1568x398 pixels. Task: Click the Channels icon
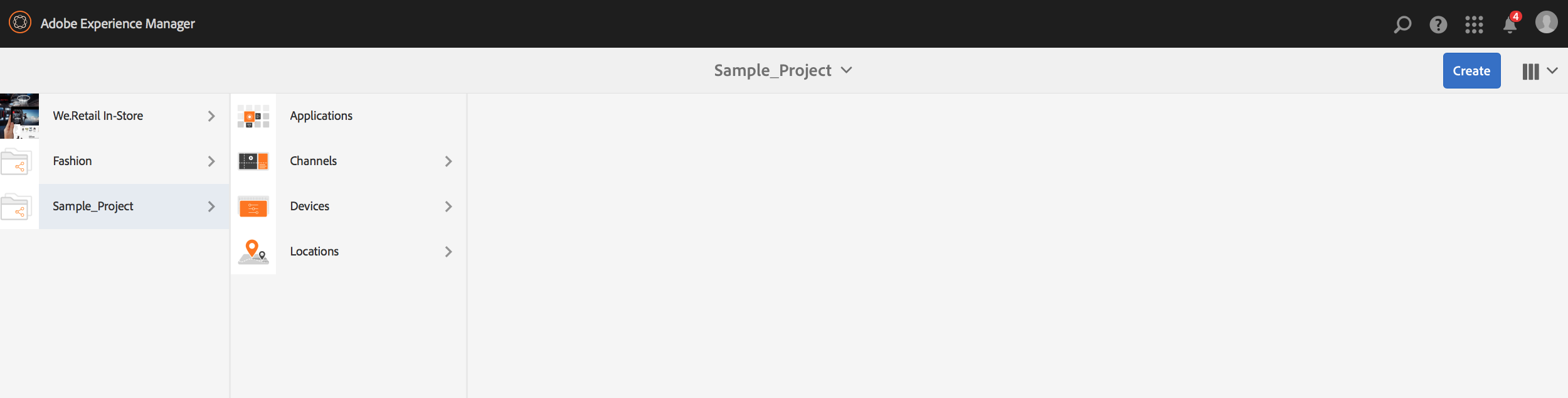[x=253, y=161]
